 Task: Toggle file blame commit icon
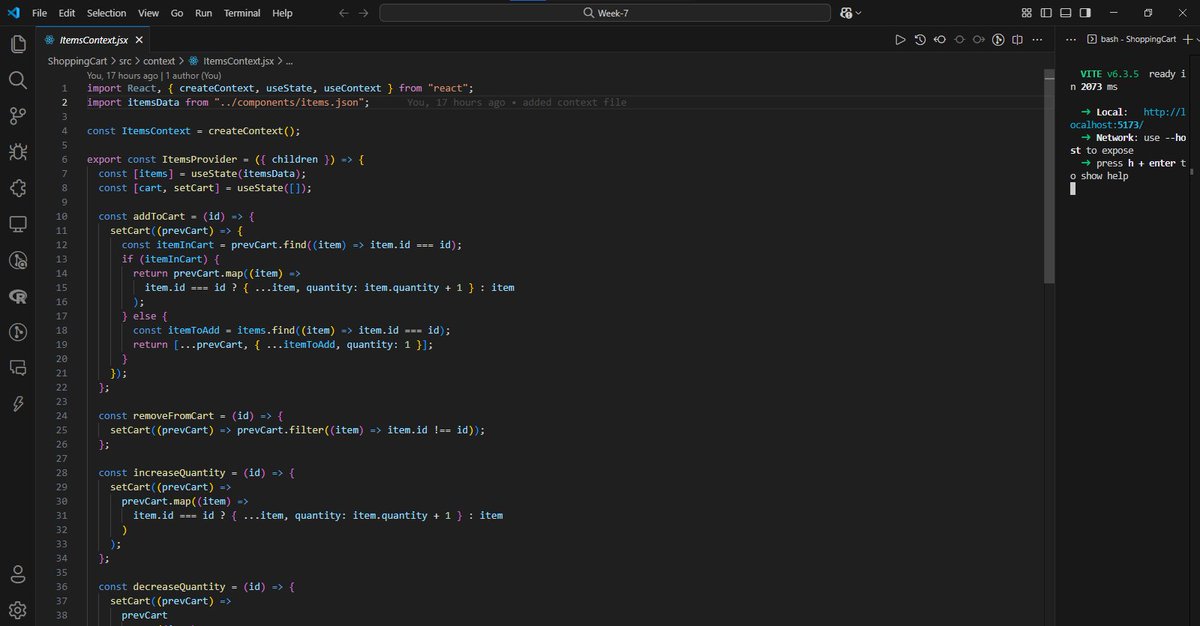pyautogui.click(x=959, y=40)
